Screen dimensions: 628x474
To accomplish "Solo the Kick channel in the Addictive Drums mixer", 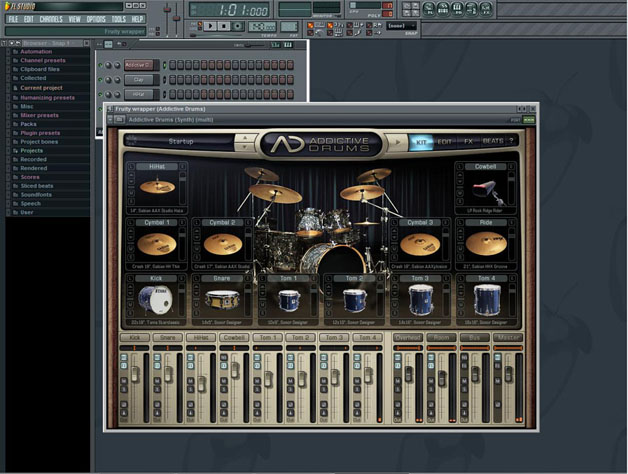I will [x=124, y=389].
